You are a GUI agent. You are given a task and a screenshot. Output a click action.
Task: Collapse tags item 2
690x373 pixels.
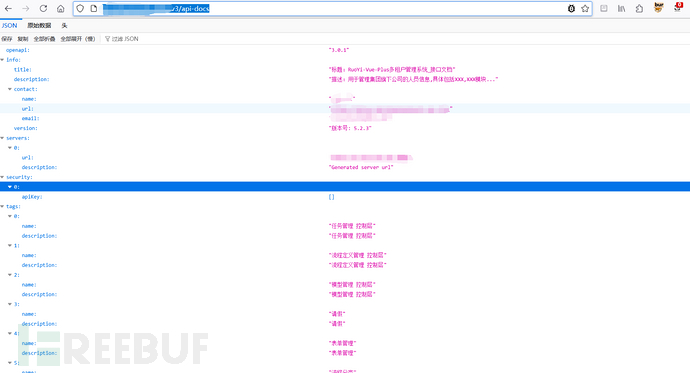pyautogui.click(x=10, y=275)
